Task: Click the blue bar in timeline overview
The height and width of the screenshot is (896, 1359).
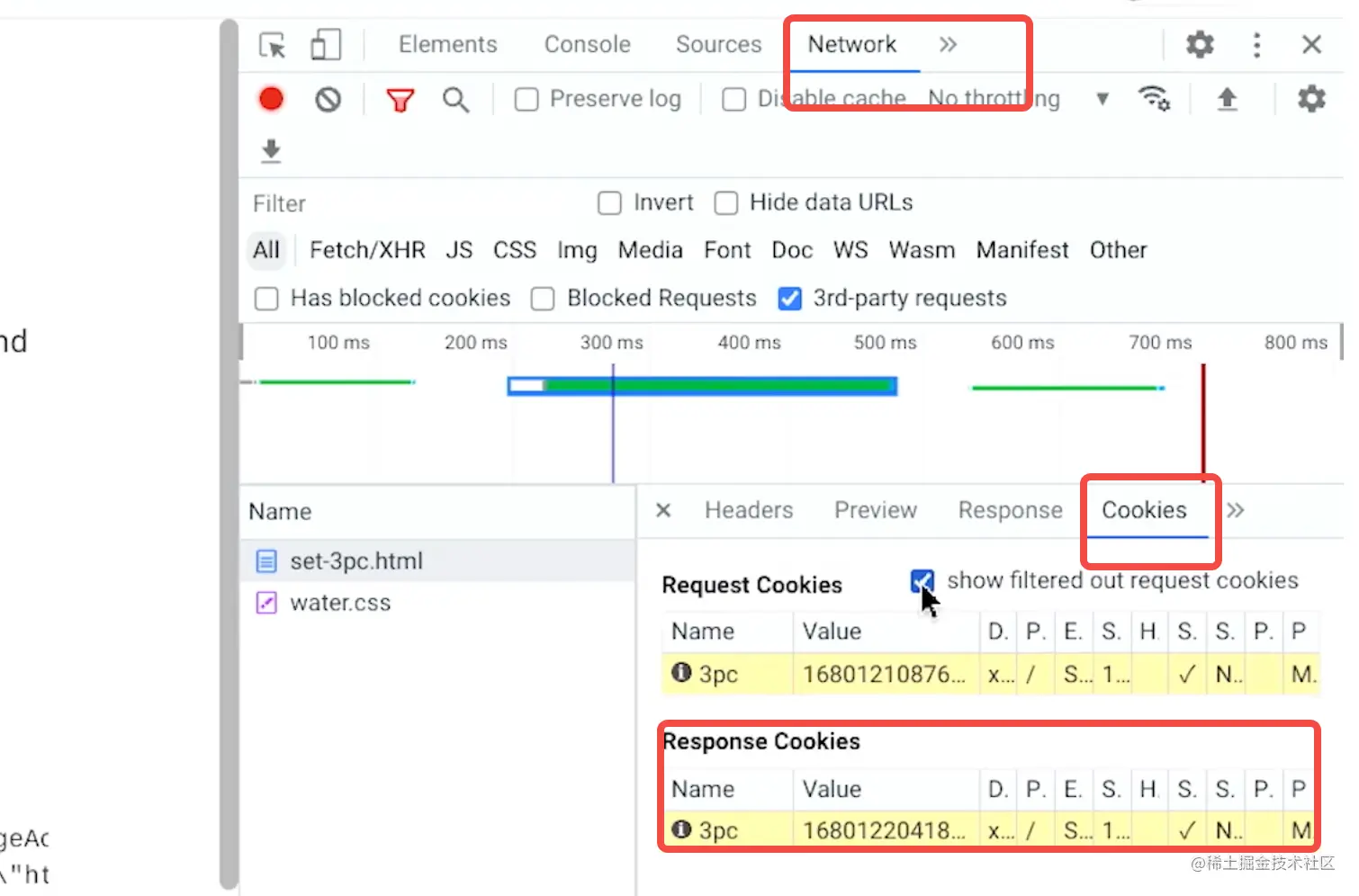Action: pos(702,386)
